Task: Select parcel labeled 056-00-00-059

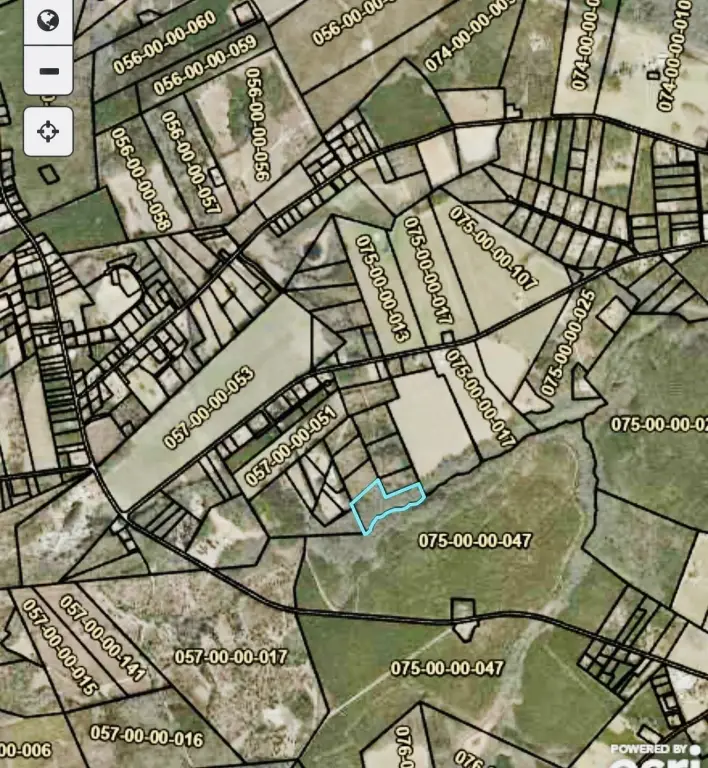Action: (x=205, y=65)
